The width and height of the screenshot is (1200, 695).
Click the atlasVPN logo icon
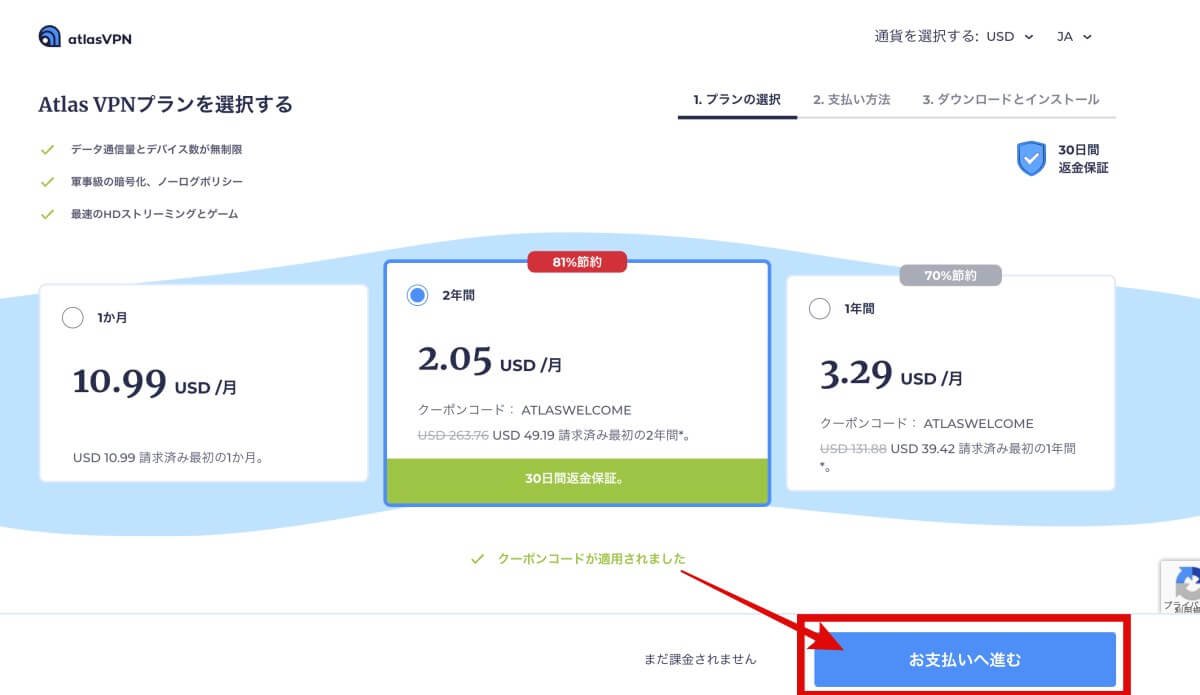point(50,37)
